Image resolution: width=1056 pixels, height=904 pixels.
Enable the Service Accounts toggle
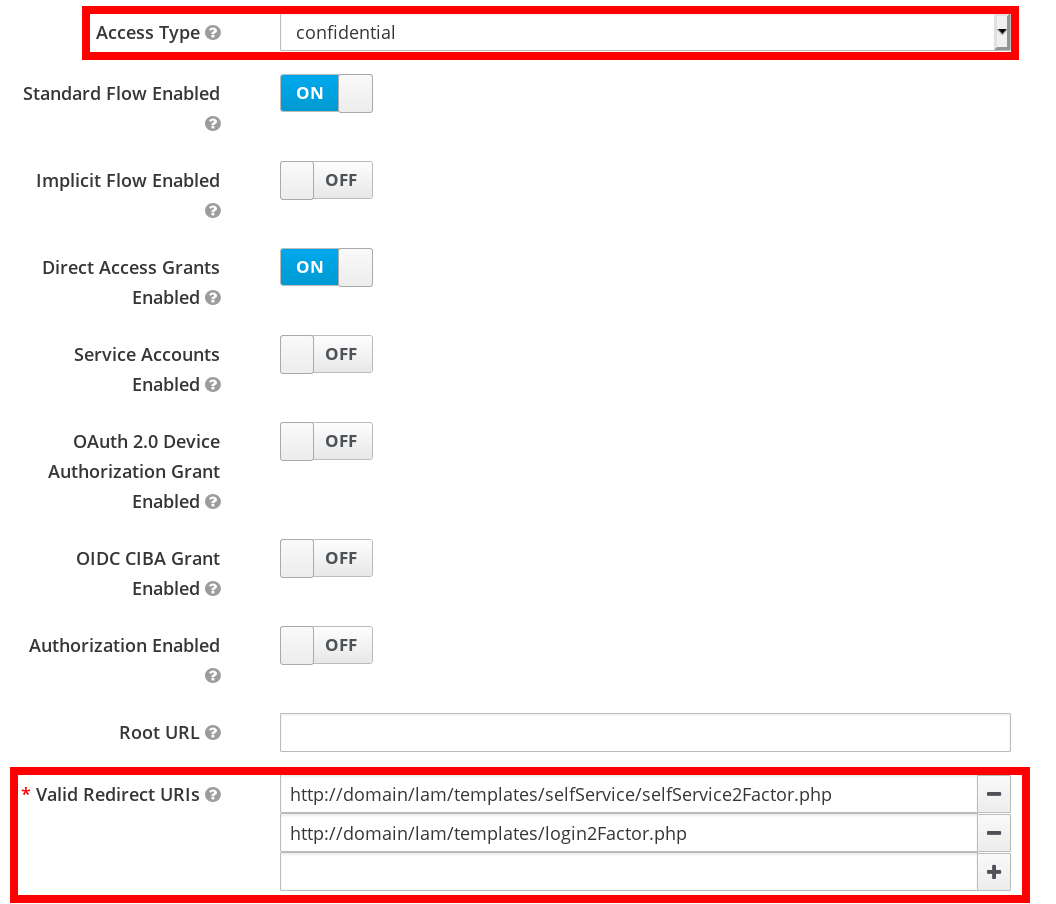pos(326,355)
